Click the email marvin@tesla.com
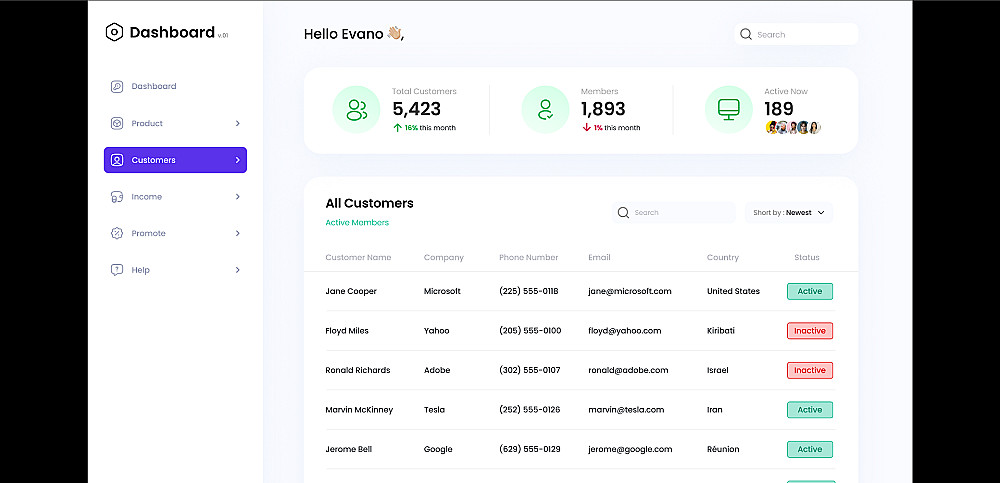Screen dimensions: 1000x483 (626, 410)
